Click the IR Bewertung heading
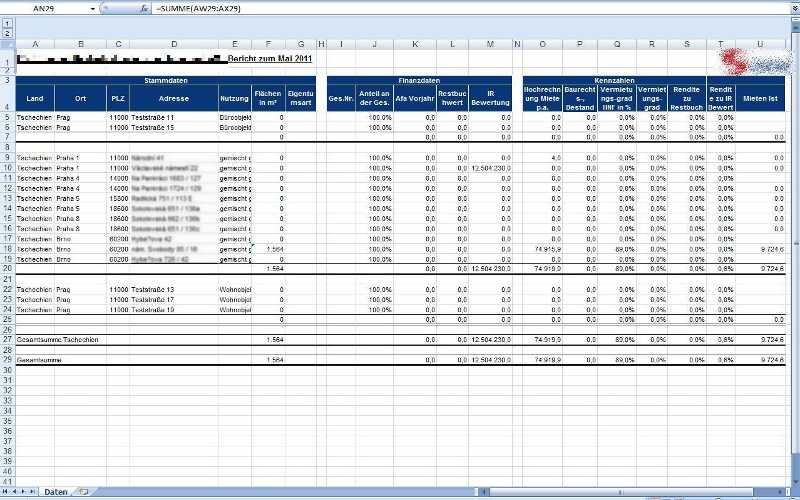Screen dimensions: 800x500 (x=490, y=98)
